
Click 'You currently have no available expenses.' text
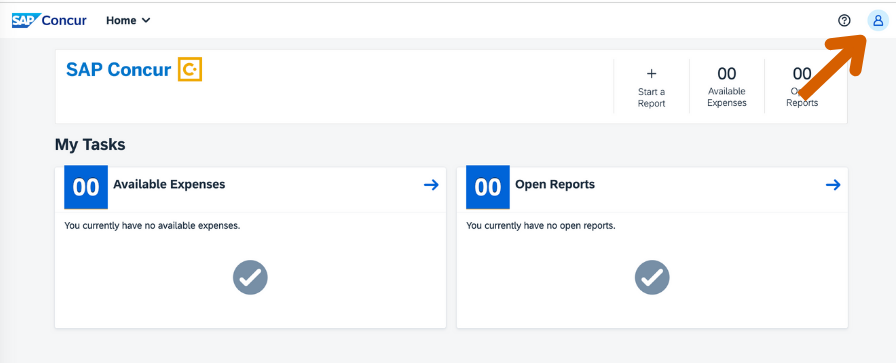pos(153,226)
